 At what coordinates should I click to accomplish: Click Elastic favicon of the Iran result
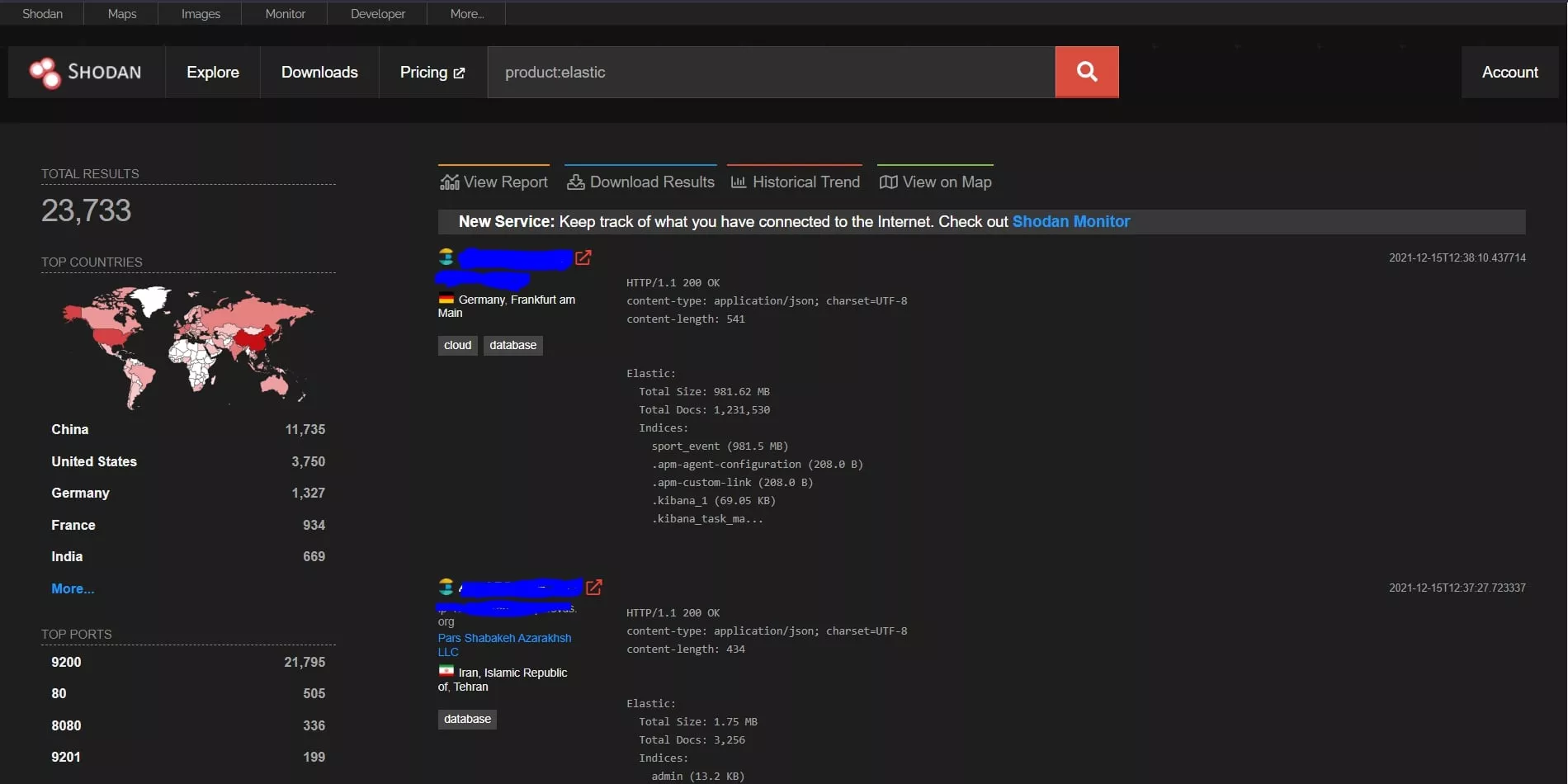coord(446,587)
